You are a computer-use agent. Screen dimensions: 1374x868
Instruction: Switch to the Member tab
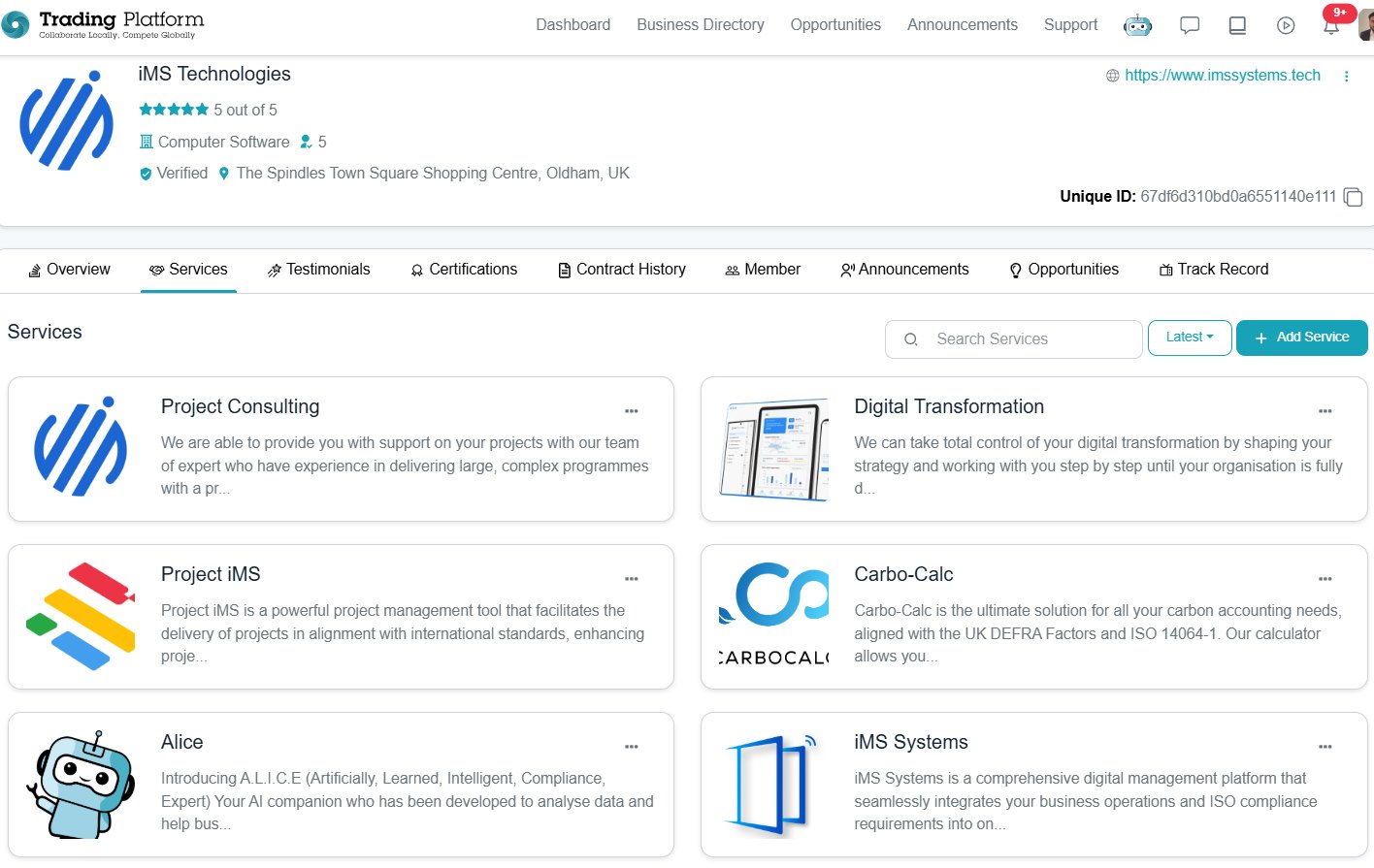coord(763,270)
